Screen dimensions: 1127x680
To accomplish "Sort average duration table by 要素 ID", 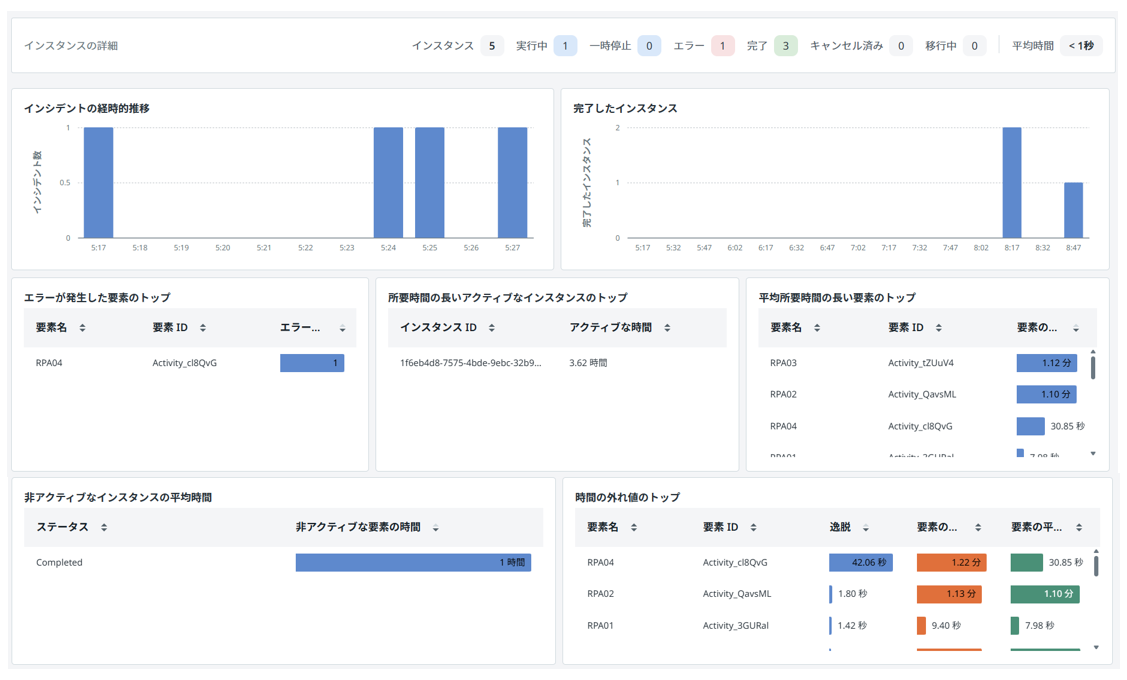I will pos(938,328).
